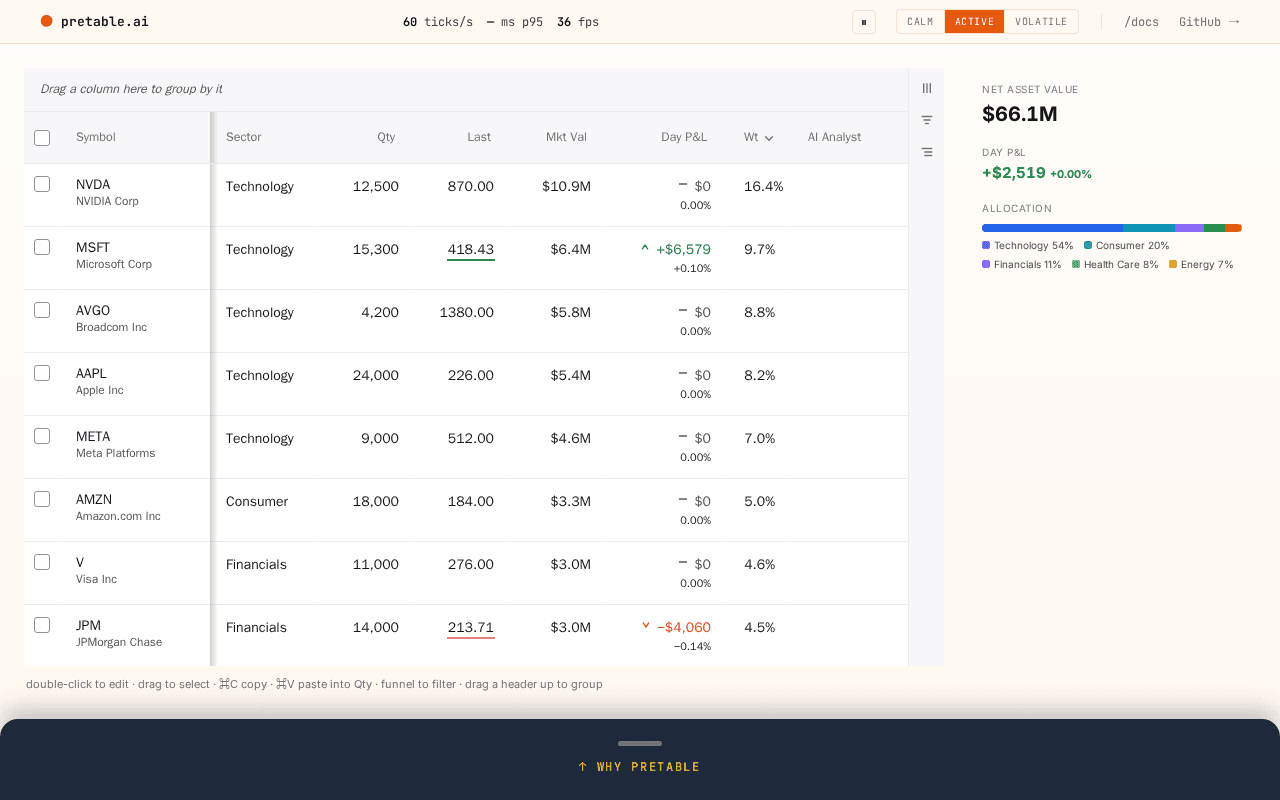Pause the live tick stream

point(864,22)
